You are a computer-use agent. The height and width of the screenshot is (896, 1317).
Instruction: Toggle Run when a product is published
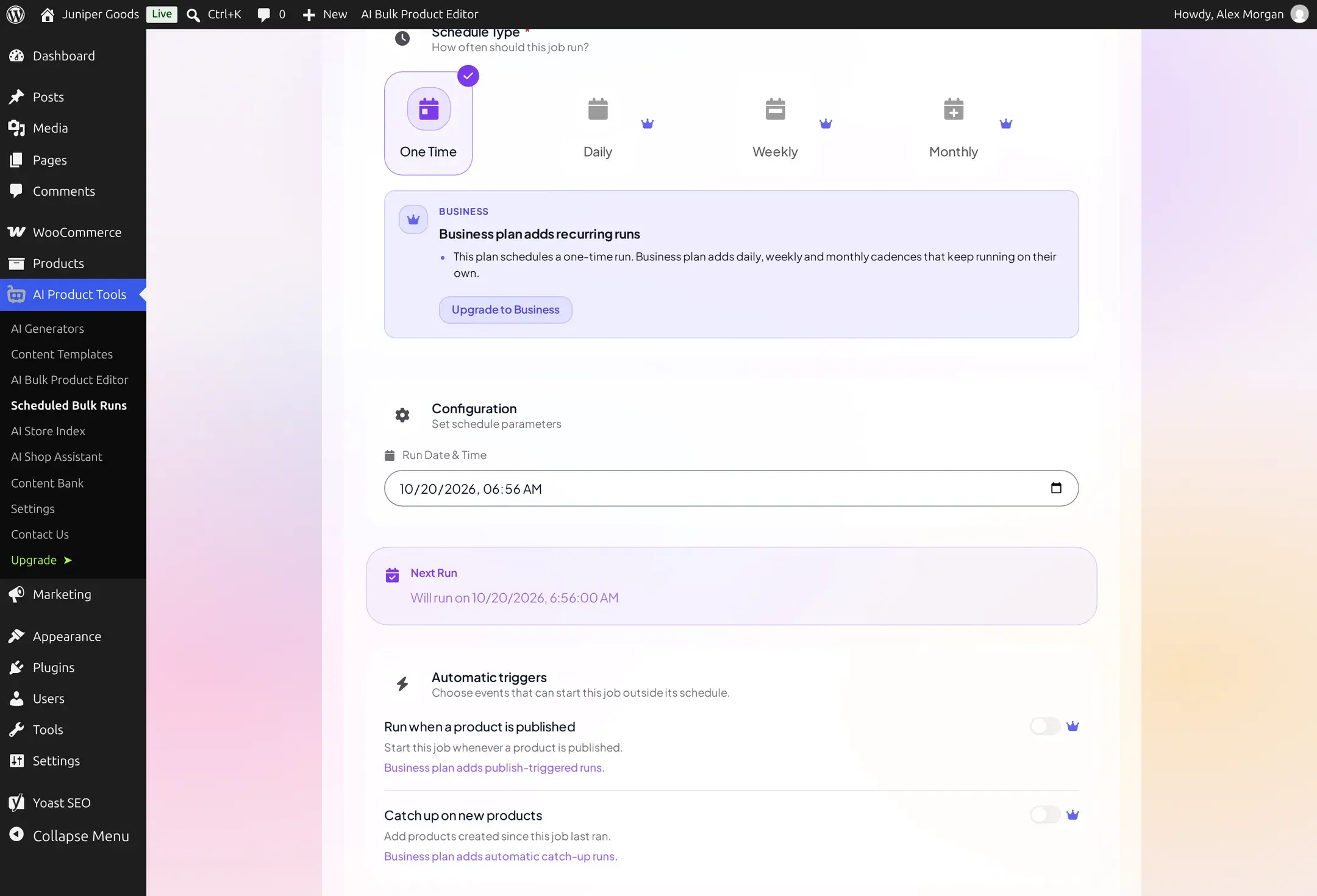coord(1045,726)
